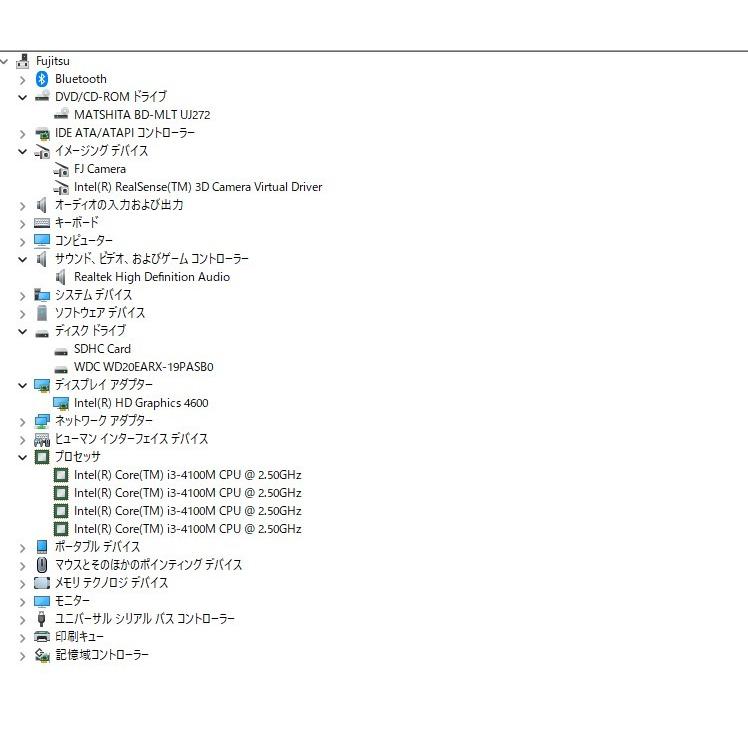
Task: Click the Bluetooth icon in device tree
Action: pos(42,79)
